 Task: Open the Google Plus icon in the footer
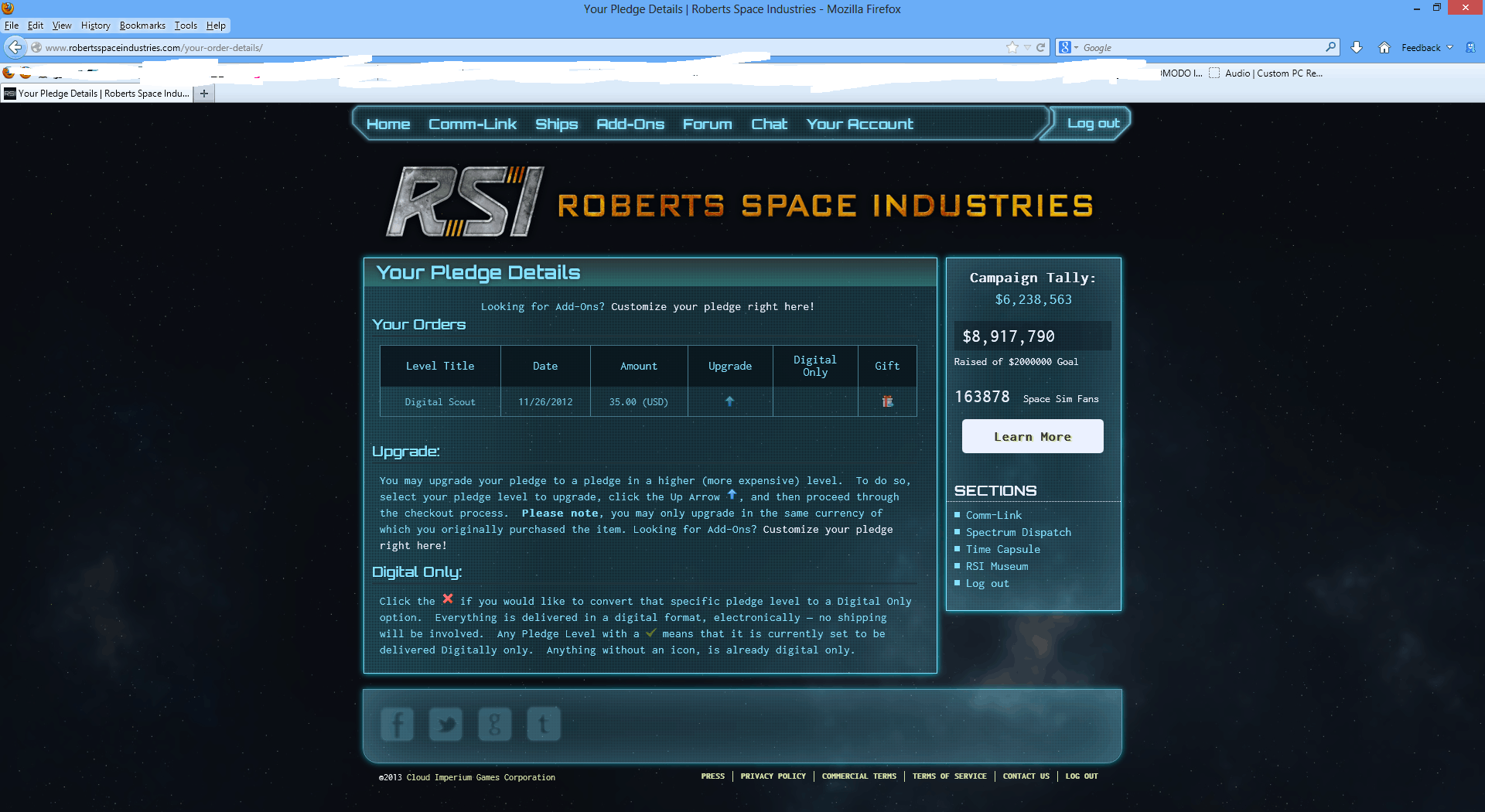click(494, 725)
